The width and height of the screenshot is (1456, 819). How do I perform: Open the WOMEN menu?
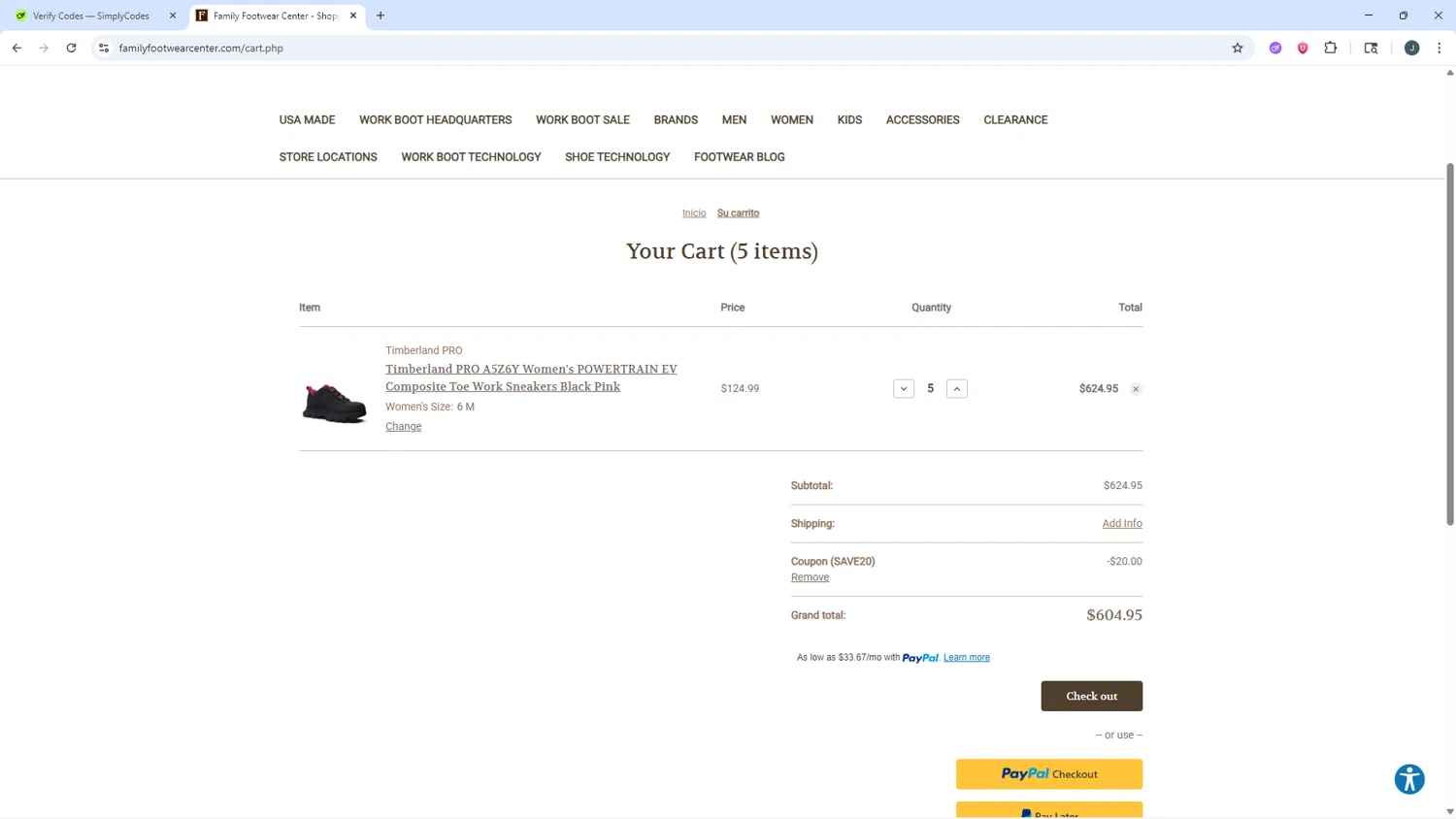point(792,120)
